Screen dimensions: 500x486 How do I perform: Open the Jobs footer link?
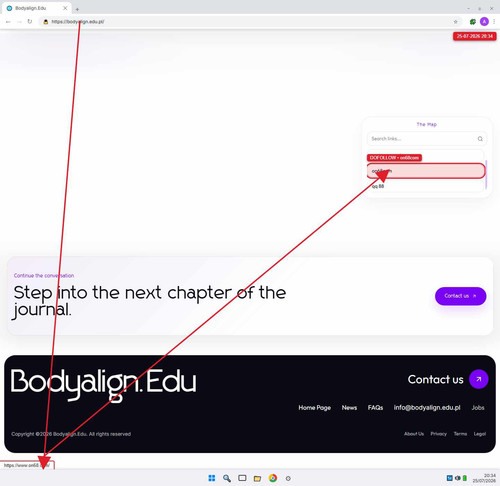click(478, 408)
